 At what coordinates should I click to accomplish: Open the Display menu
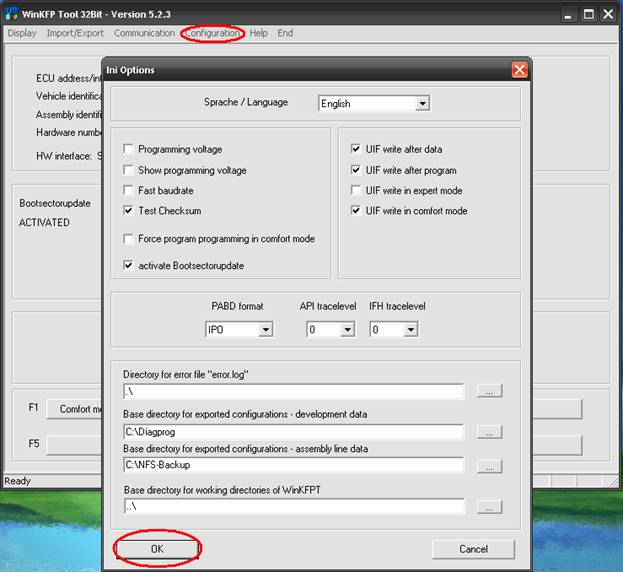(x=22, y=33)
